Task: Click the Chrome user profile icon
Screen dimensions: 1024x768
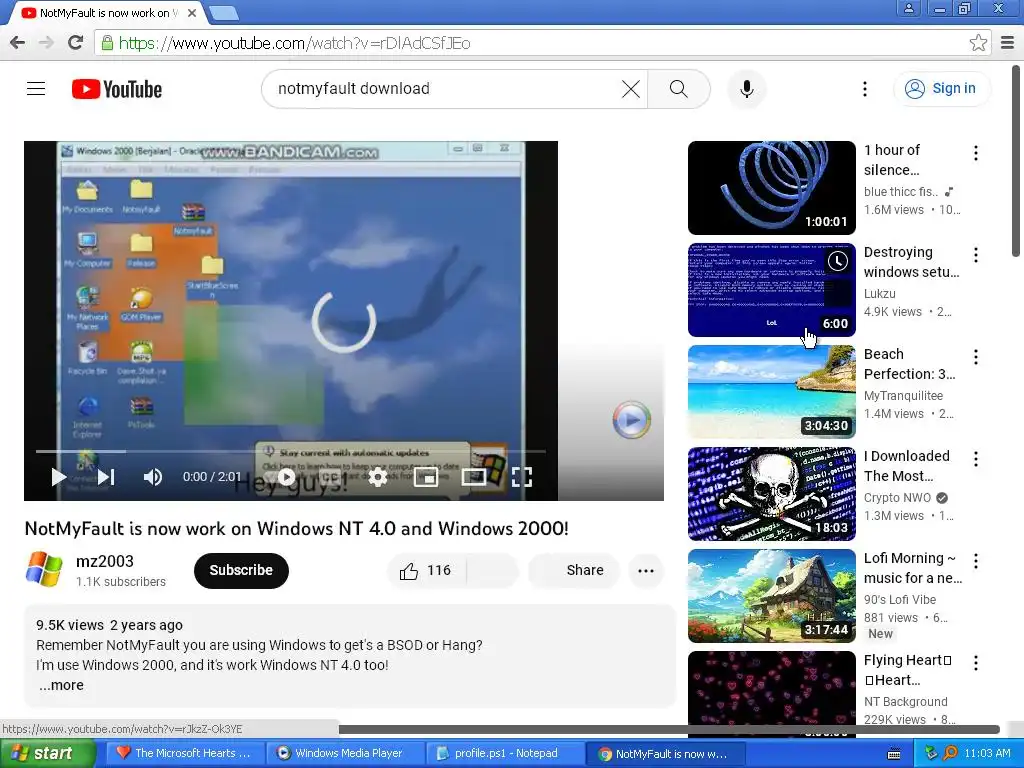Action: click(x=908, y=8)
